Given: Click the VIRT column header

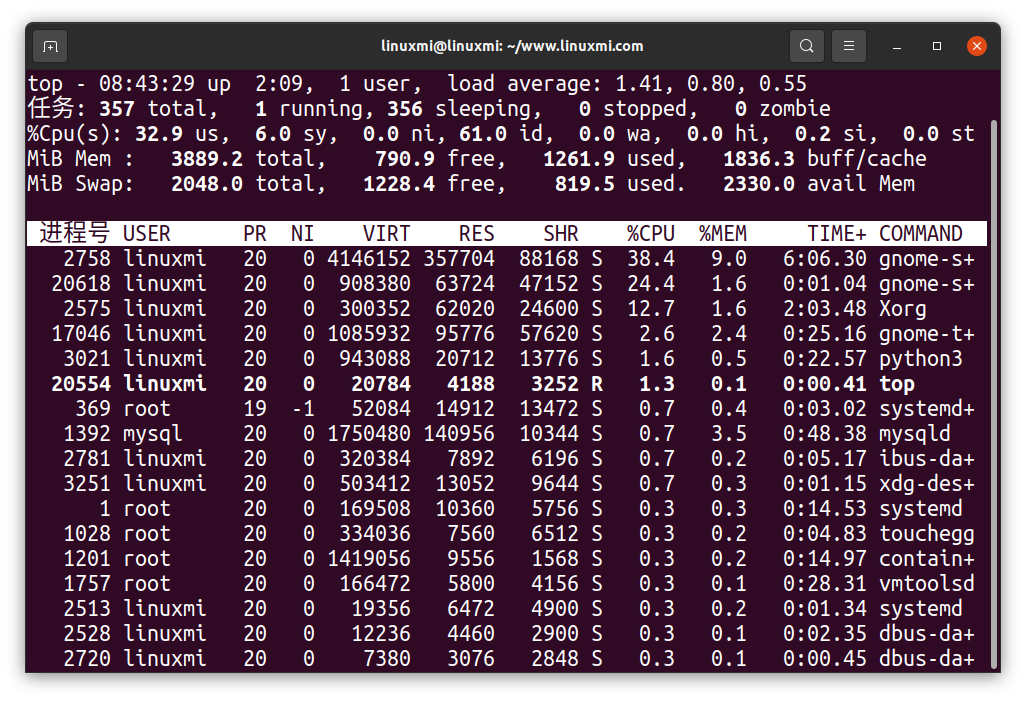Looking at the screenshot, I should 387,234.
